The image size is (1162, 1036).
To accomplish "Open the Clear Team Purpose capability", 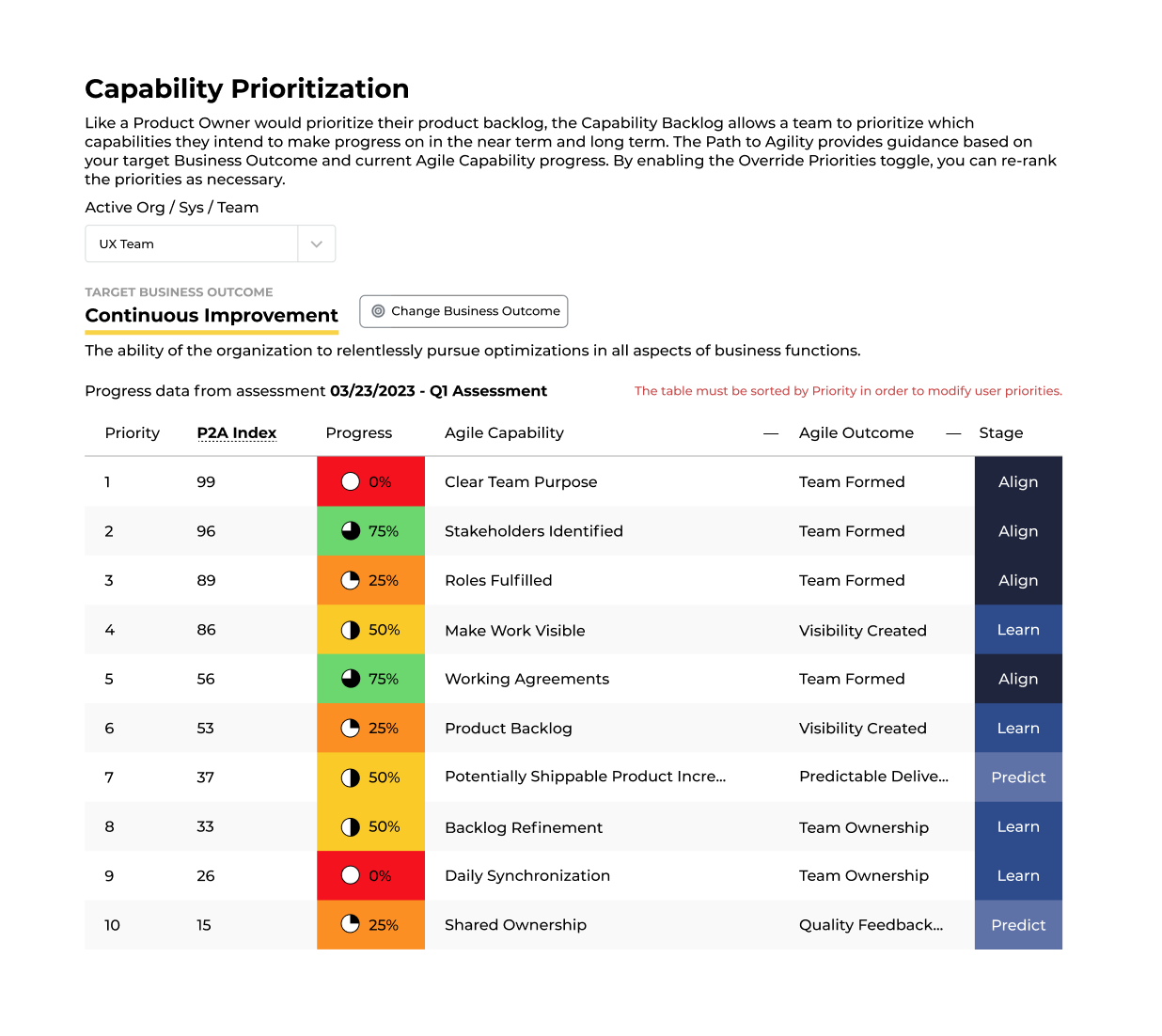I will pyautogui.click(x=521, y=481).
